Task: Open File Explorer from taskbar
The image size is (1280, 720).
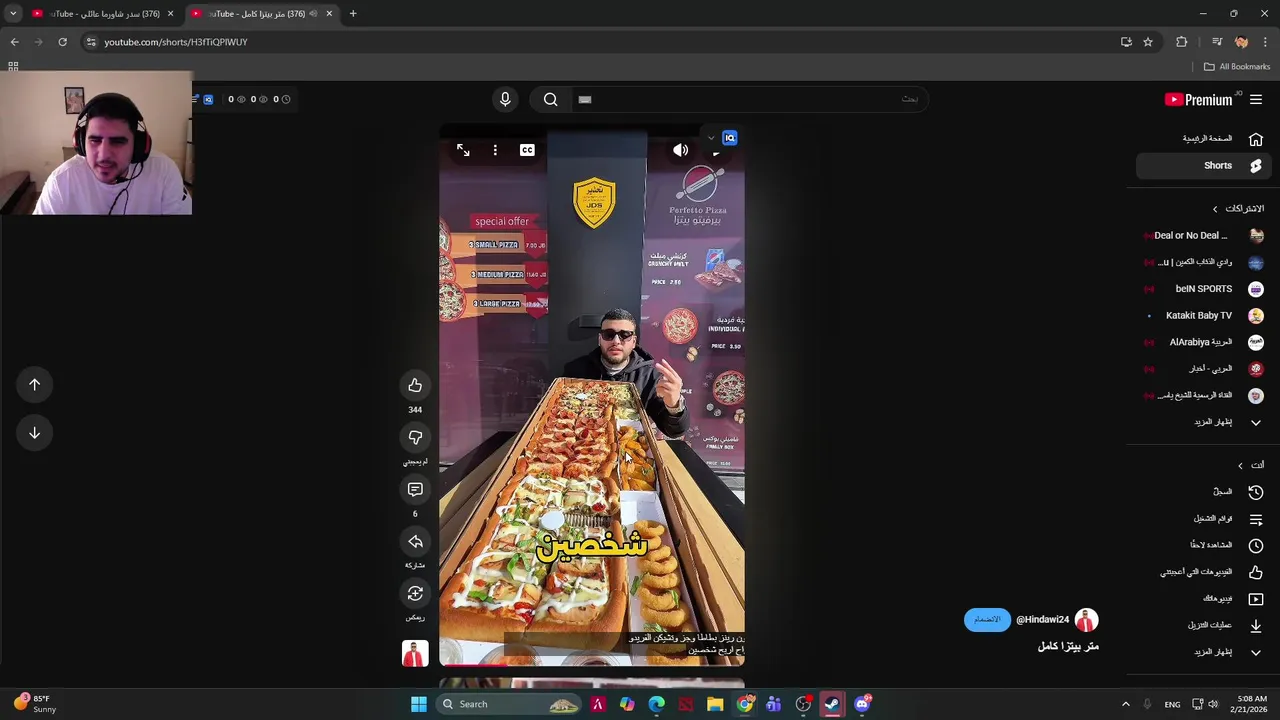Action: [715, 704]
